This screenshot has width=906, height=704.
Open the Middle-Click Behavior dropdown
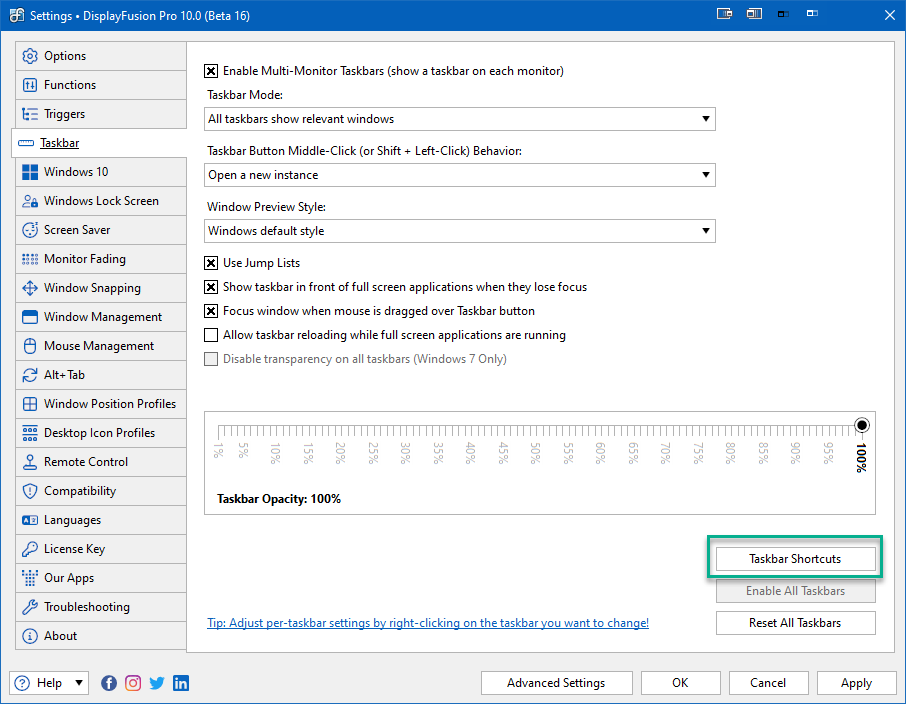pyautogui.click(x=459, y=175)
